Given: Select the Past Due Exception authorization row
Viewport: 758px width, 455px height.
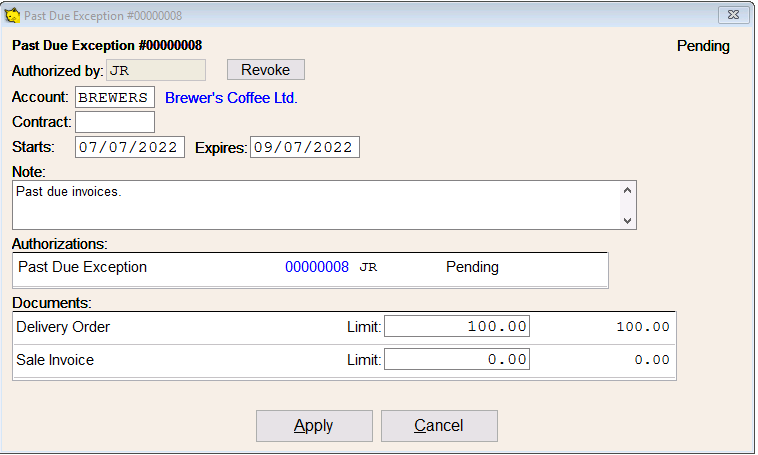Looking at the screenshot, I should [310, 267].
